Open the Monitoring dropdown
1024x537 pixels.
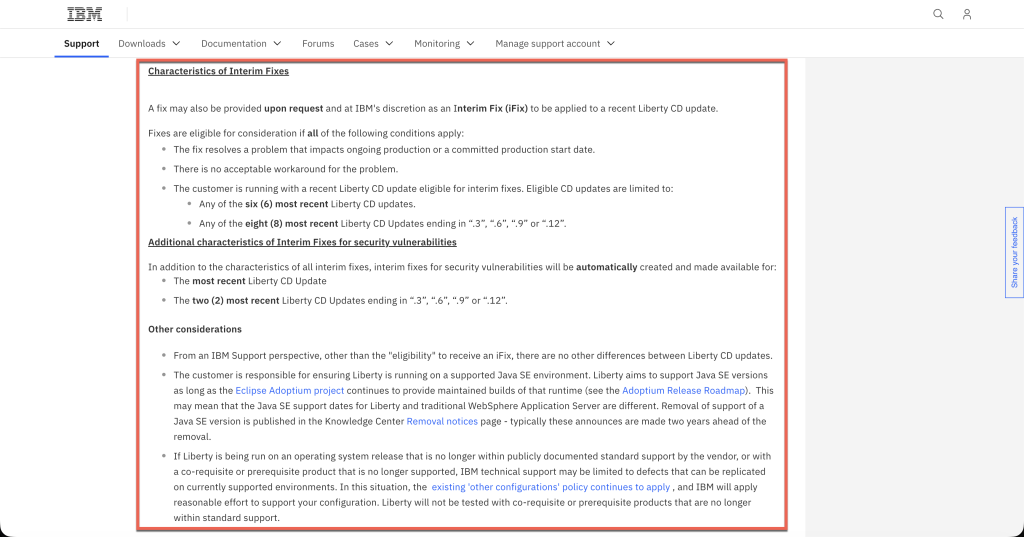point(445,44)
